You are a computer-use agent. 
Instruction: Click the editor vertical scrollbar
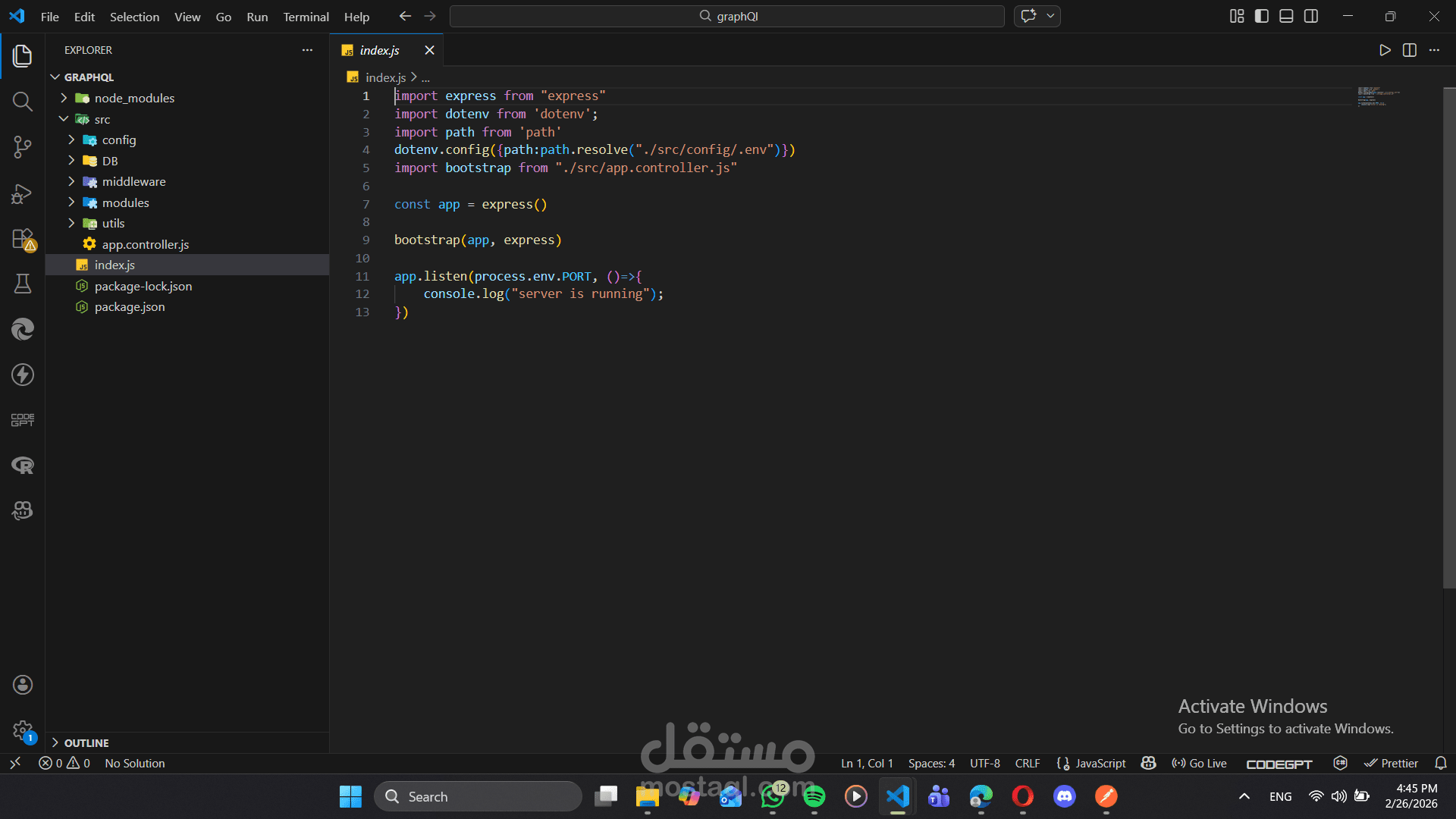coord(1448,337)
